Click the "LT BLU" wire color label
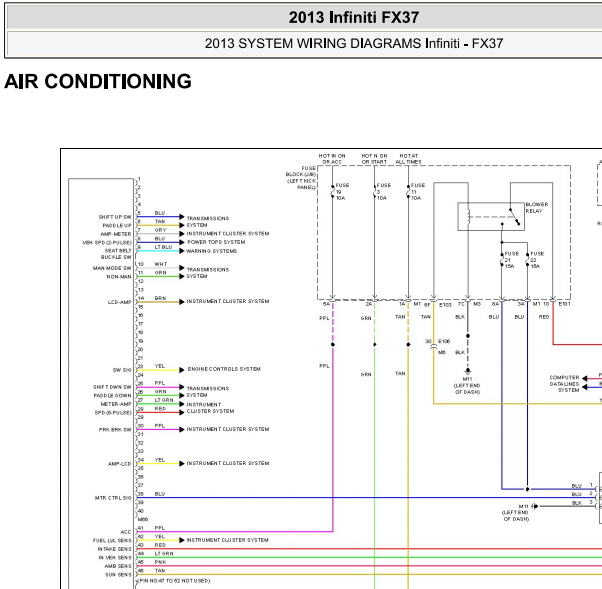The image size is (602, 589). point(164,247)
